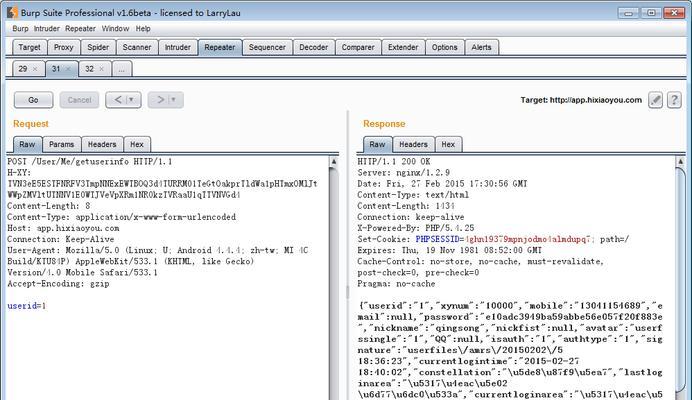Image resolution: width=692 pixels, height=400 pixels.
Task: Show the Response Headers view
Action: click(x=414, y=144)
